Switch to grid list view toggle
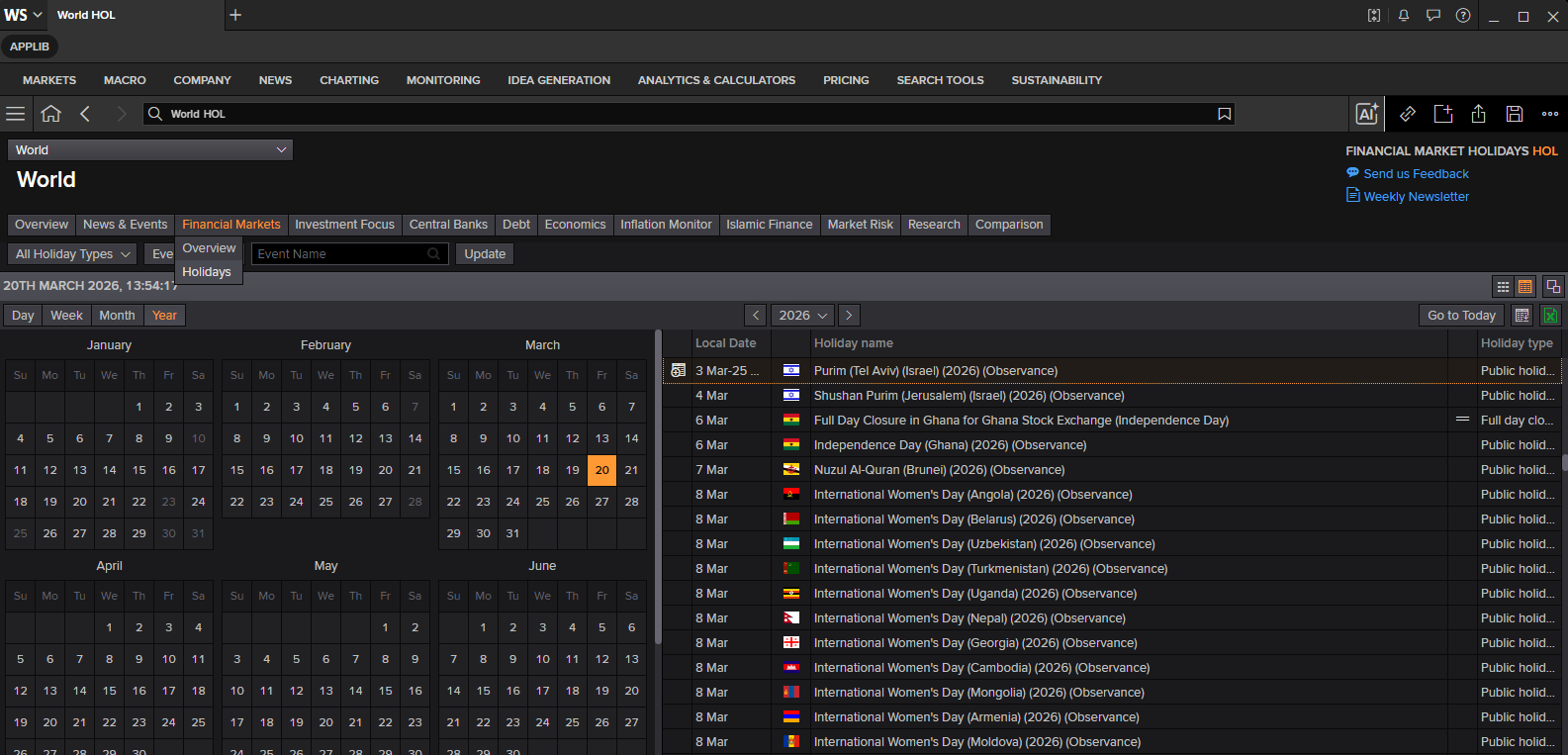 click(x=1503, y=287)
